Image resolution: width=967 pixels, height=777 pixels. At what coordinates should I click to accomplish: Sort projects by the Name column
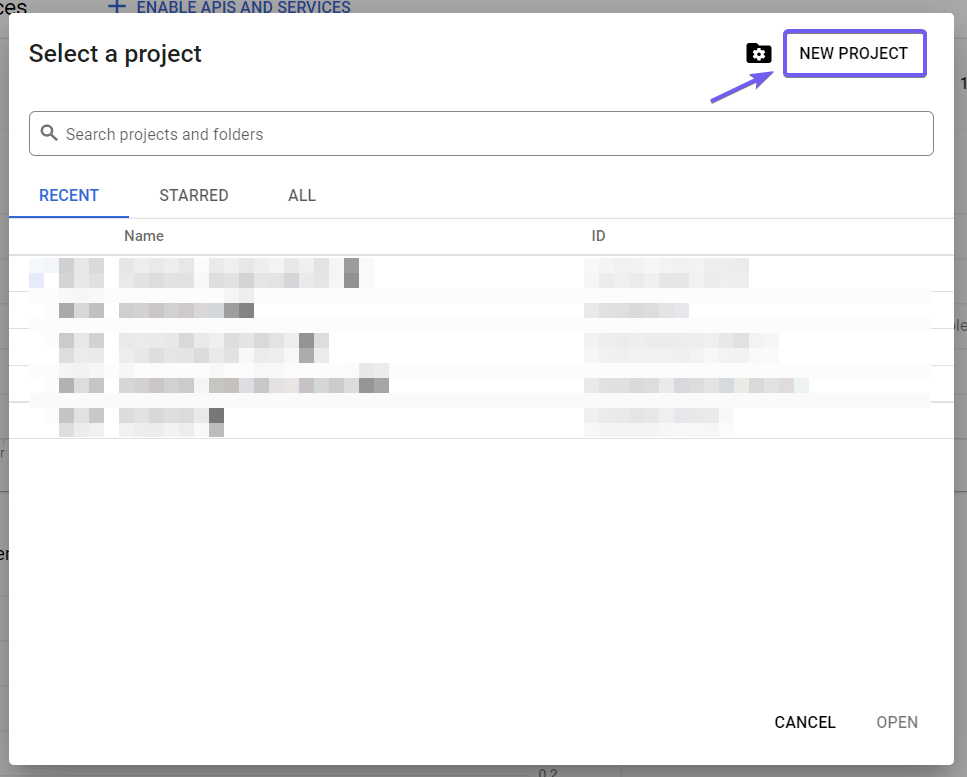[143, 236]
